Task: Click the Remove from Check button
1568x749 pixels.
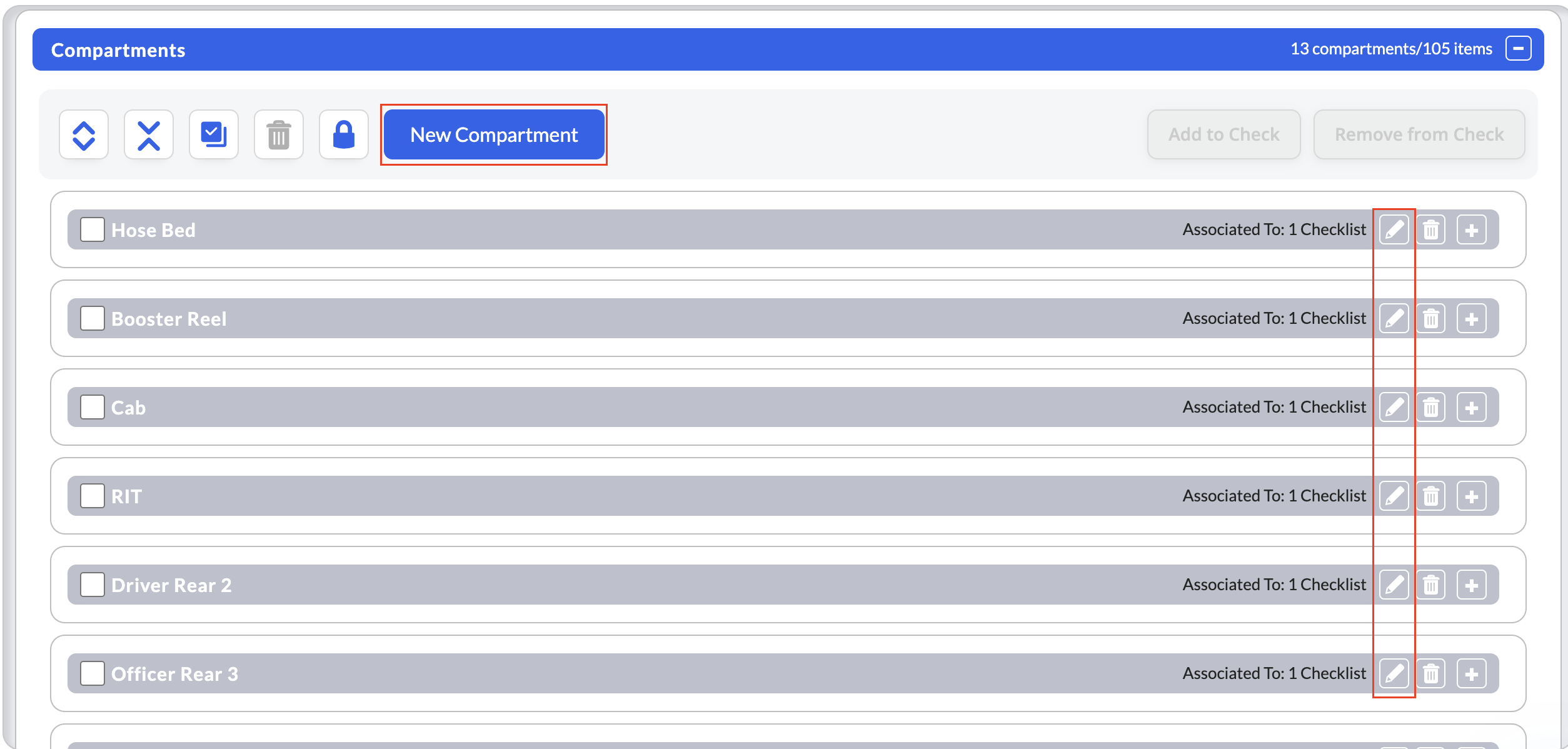Action: tap(1419, 135)
